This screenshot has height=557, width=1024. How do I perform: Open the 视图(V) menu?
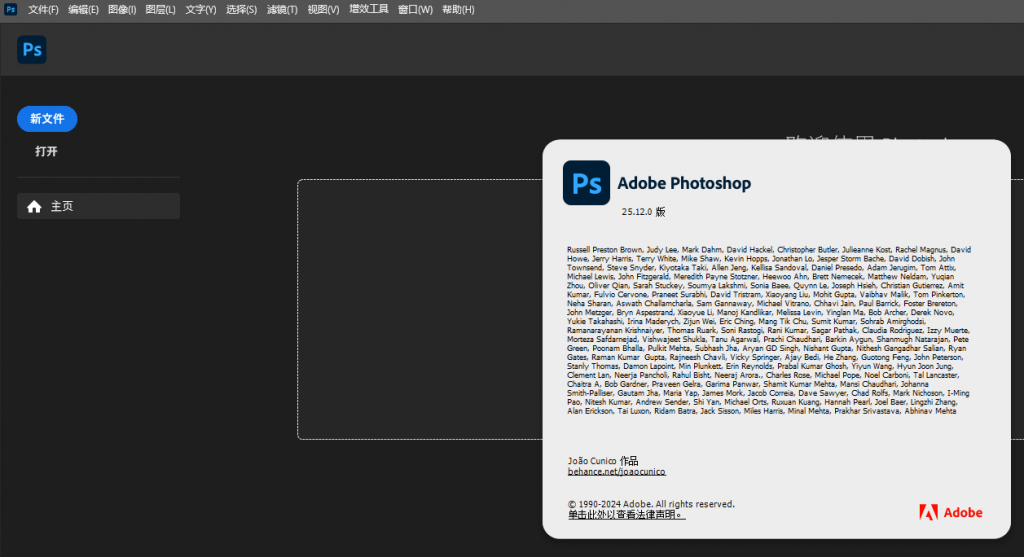click(323, 10)
